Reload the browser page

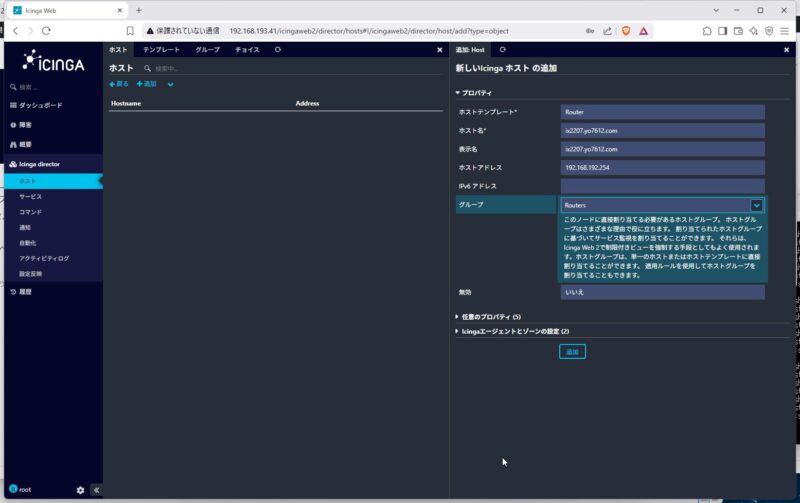click(46, 31)
